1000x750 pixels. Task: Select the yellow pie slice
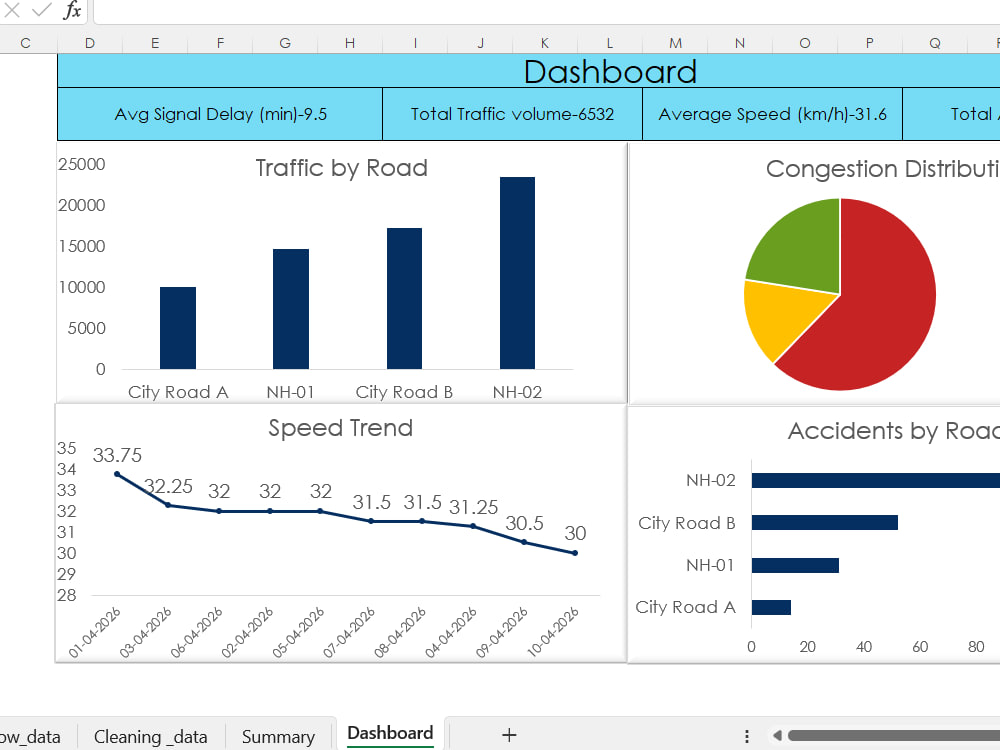pos(781,316)
